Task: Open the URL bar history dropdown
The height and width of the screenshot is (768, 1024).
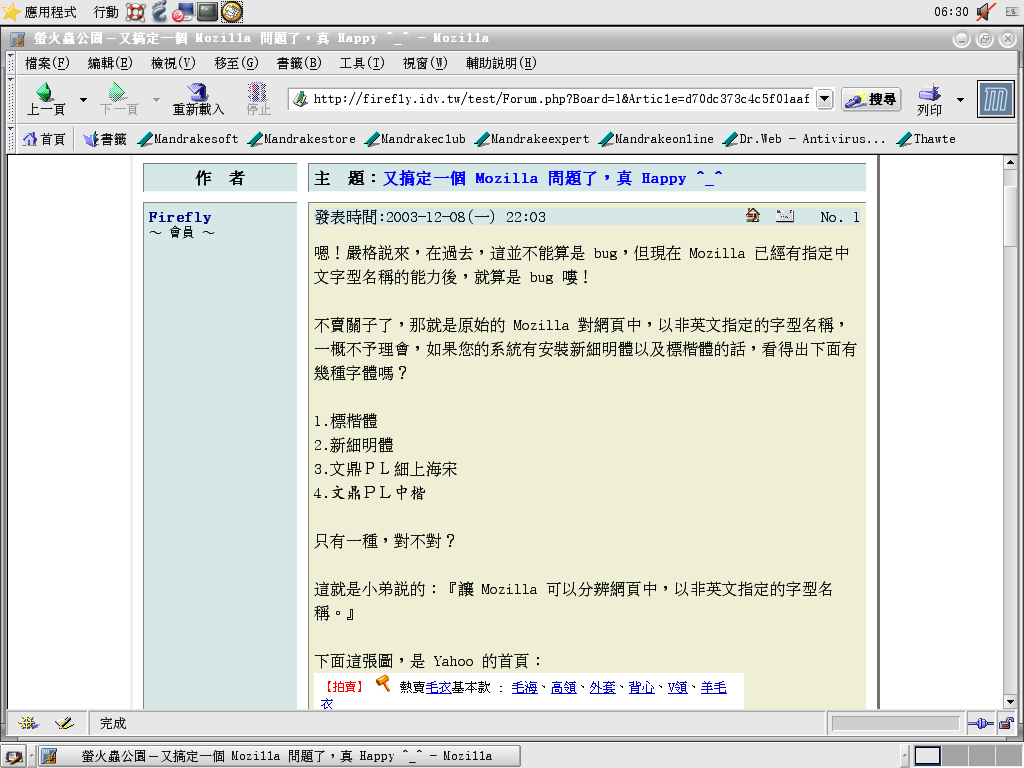Action: click(825, 99)
